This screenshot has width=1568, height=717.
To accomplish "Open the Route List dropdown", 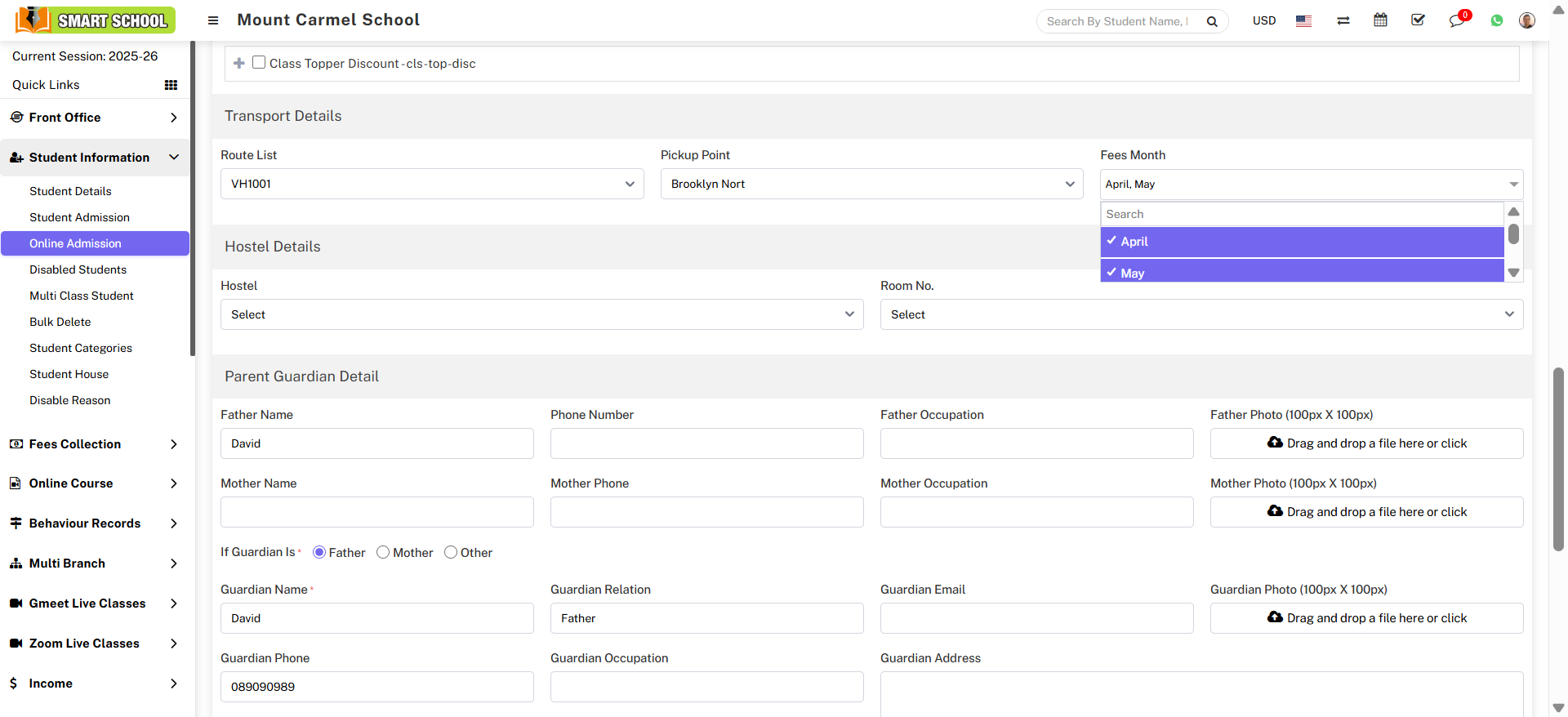I will [x=431, y=184].
